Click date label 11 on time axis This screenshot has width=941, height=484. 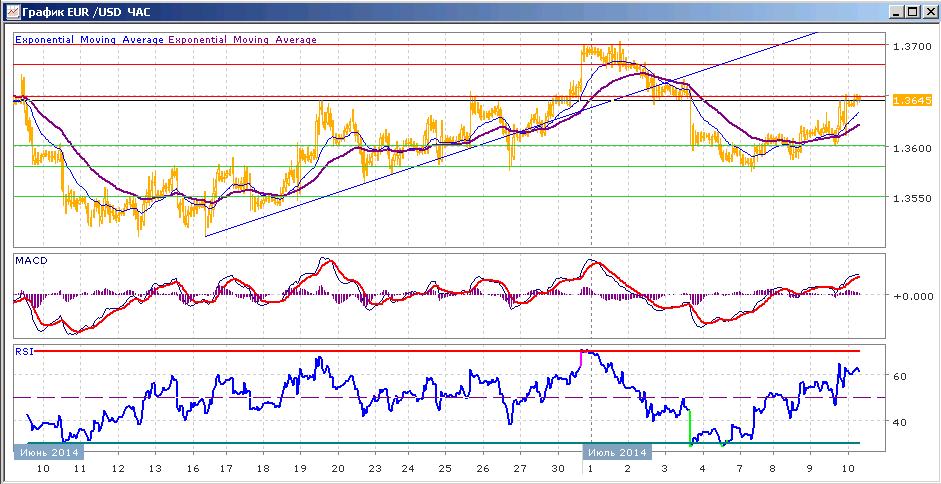pyautogui.click(x=79, y=468)
